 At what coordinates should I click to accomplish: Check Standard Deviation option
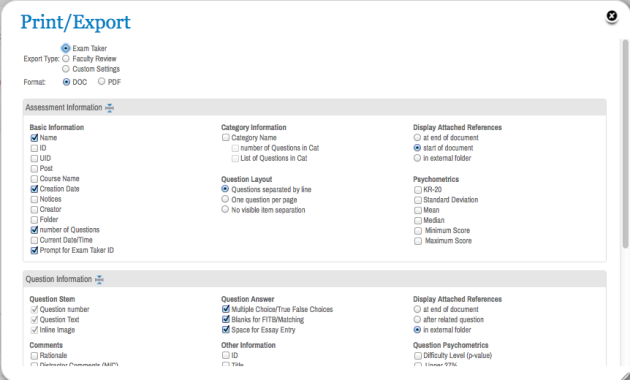point(418,200)
